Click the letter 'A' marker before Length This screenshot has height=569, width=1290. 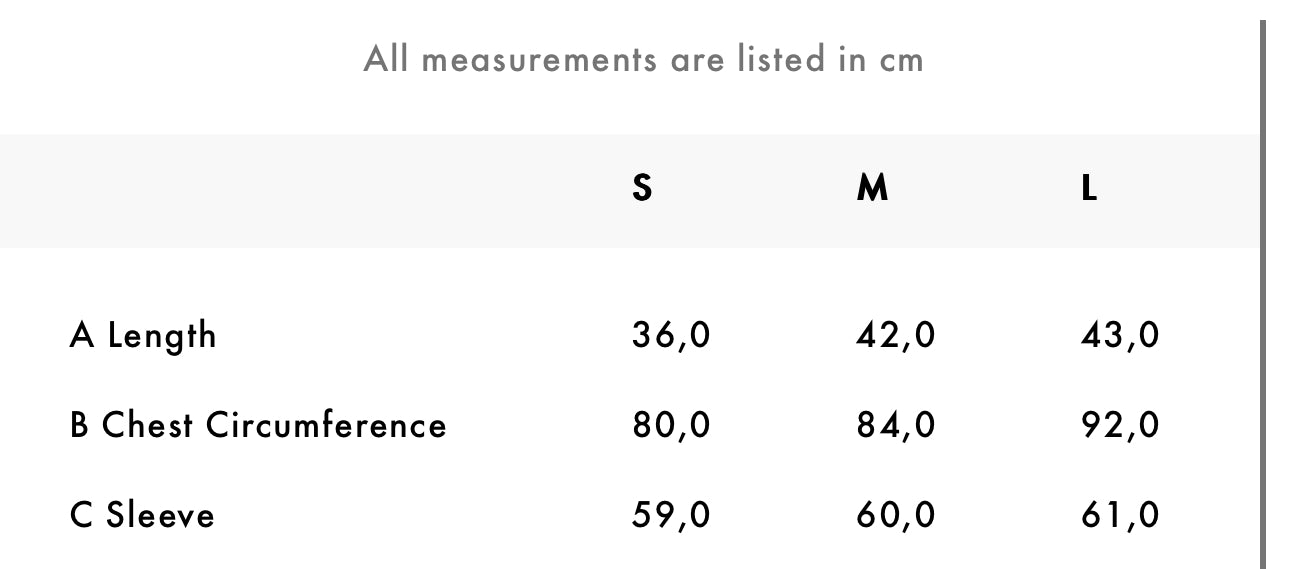click(82, 335)
